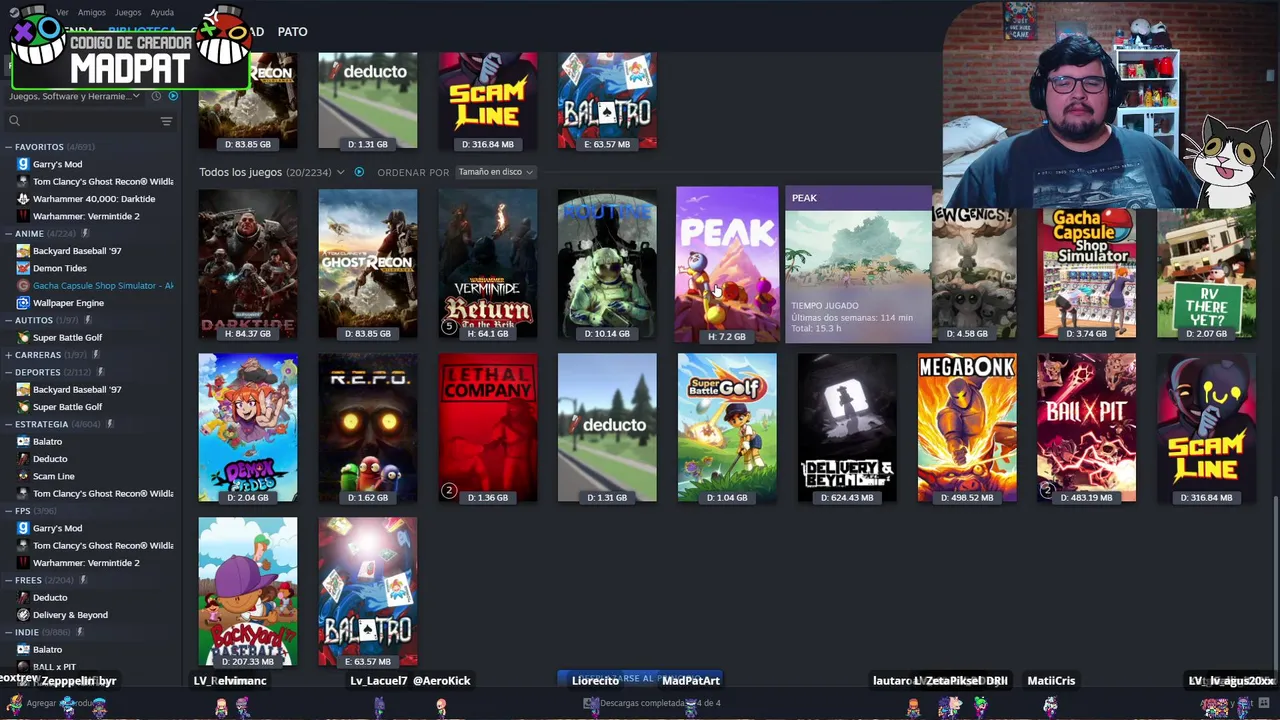Open the Tamaño en disco sort dropdown

[x=495, y=172]
